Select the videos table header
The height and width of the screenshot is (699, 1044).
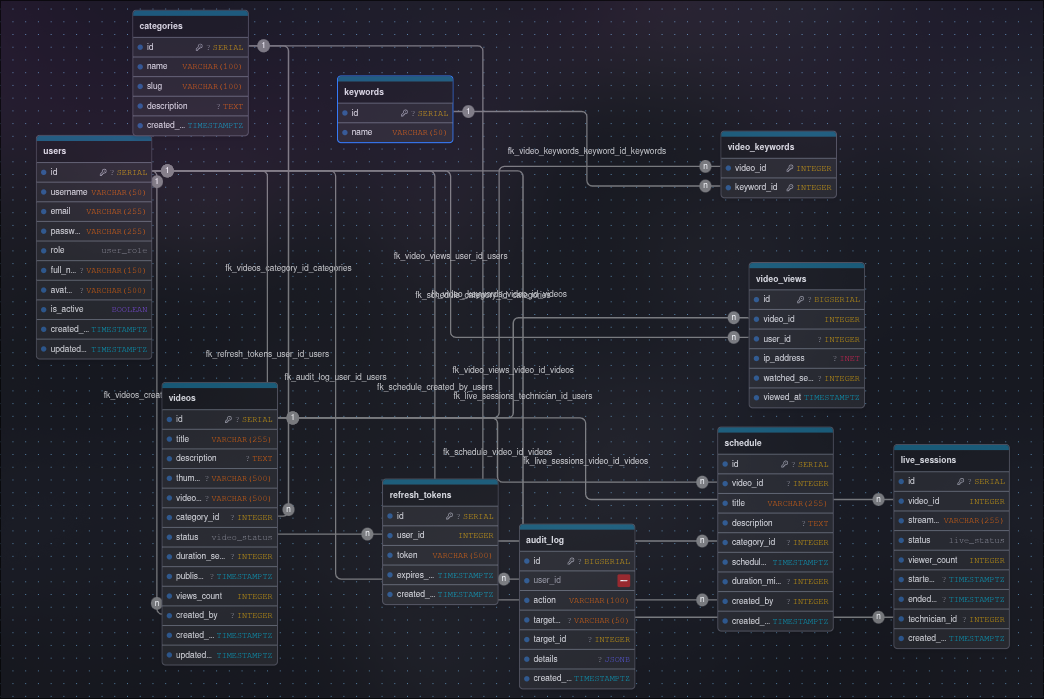220,398
